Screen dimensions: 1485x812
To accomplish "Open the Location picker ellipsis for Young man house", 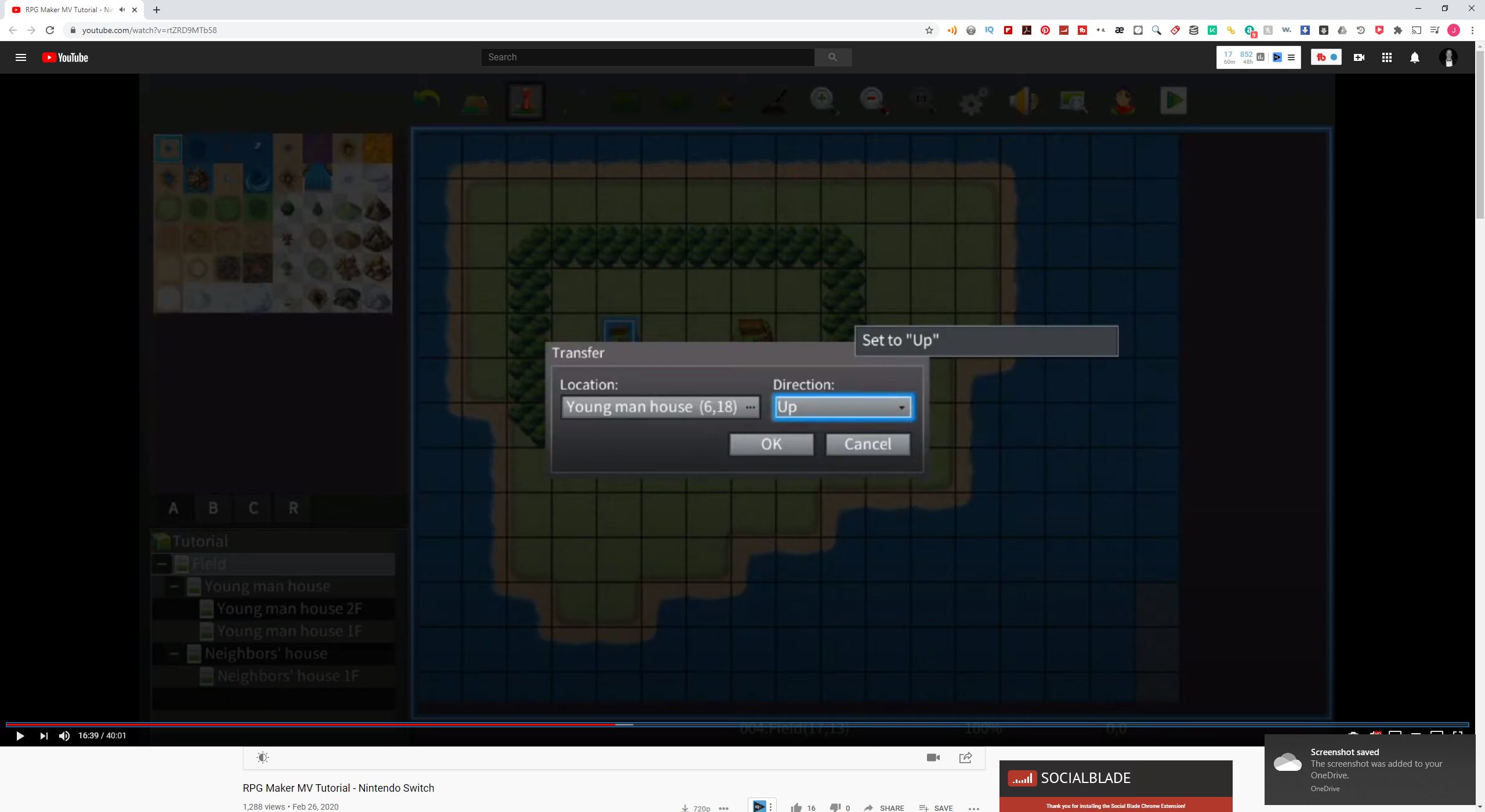I will [750, 407].
